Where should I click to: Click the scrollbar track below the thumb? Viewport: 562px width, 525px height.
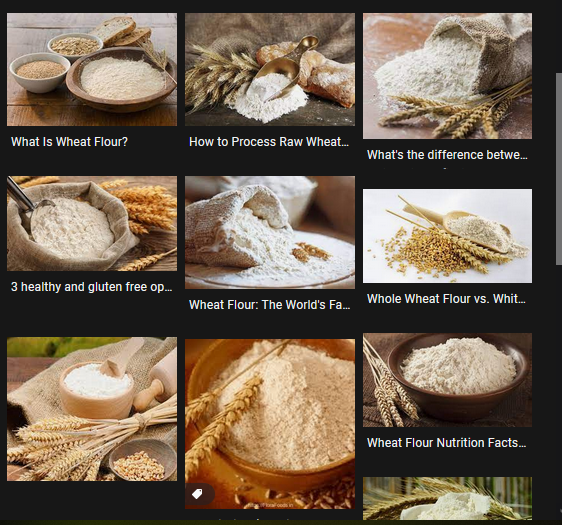559,391
